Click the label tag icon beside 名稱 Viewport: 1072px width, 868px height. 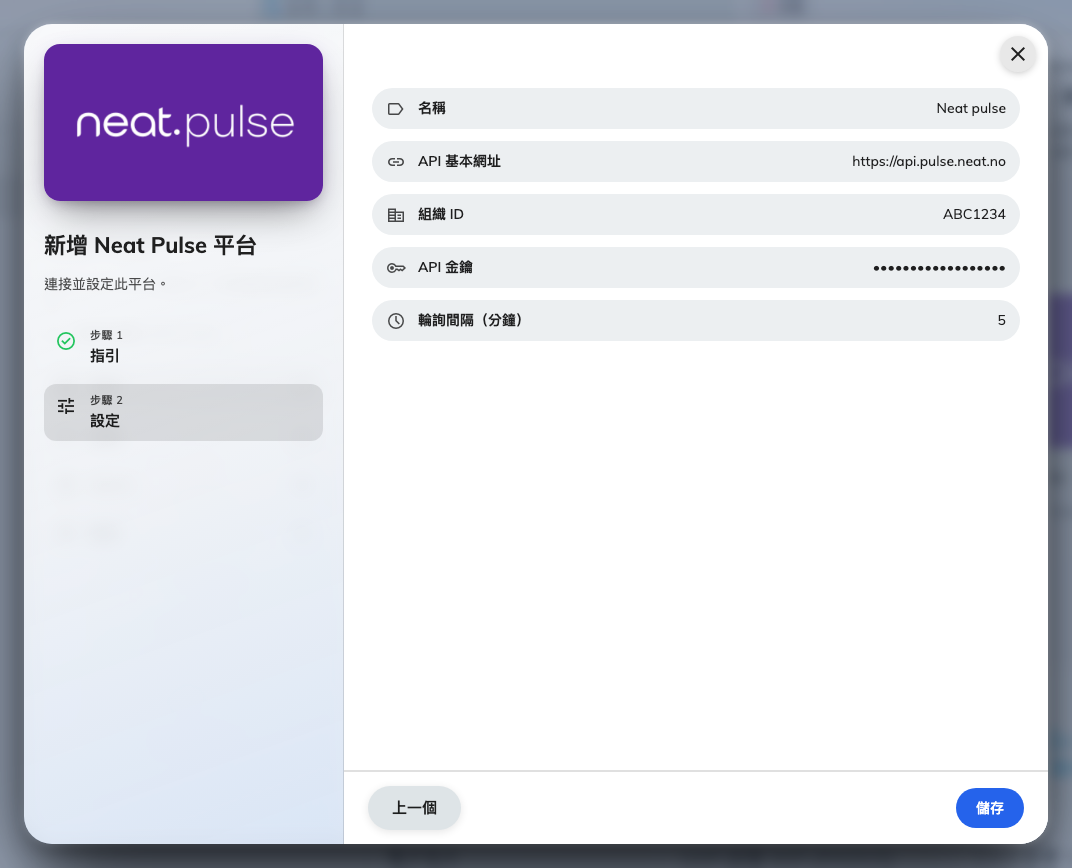click(396, 109)
